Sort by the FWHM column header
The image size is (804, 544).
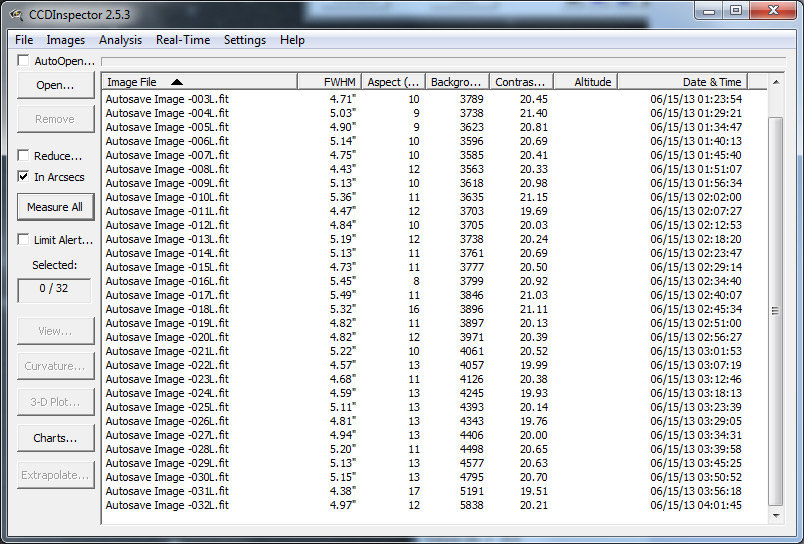tap(329, 82)
